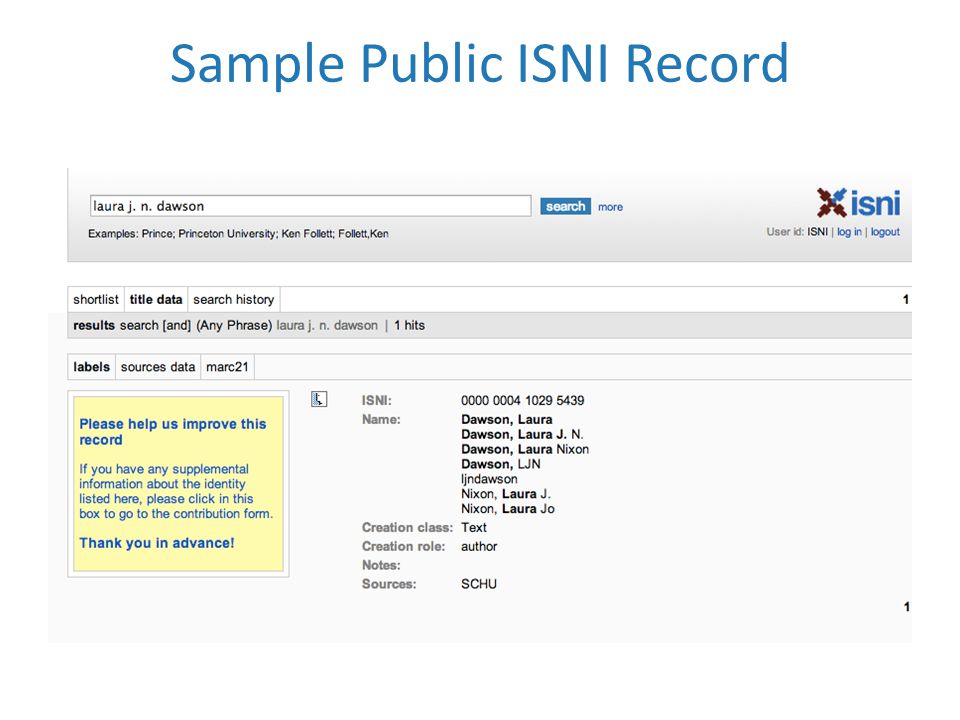960x720 pixels.
Task: Open the more search options link
Action: click(x=610, y=207)
